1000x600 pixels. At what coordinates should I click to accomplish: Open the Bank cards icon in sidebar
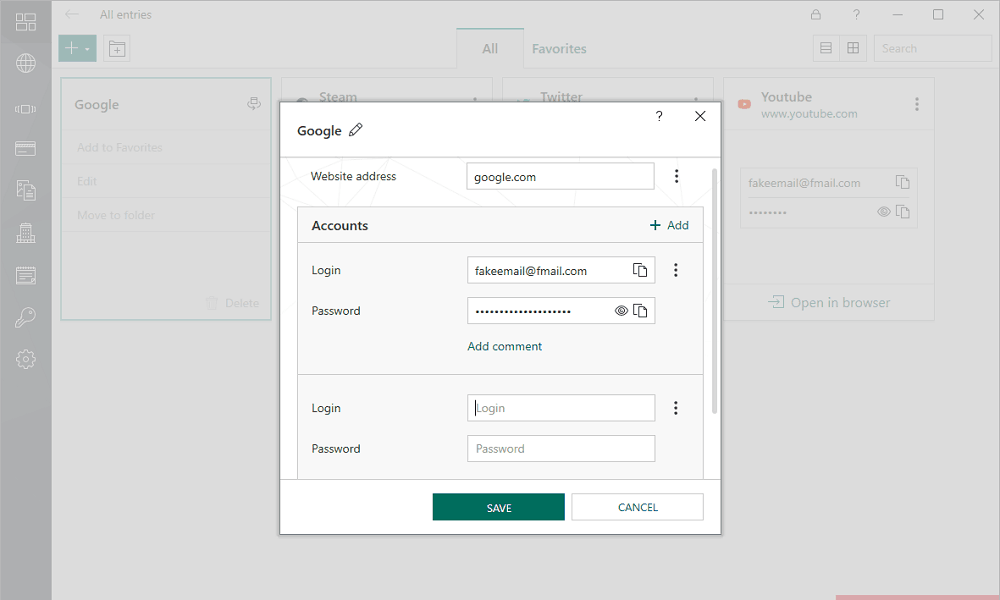coord(26,149)
